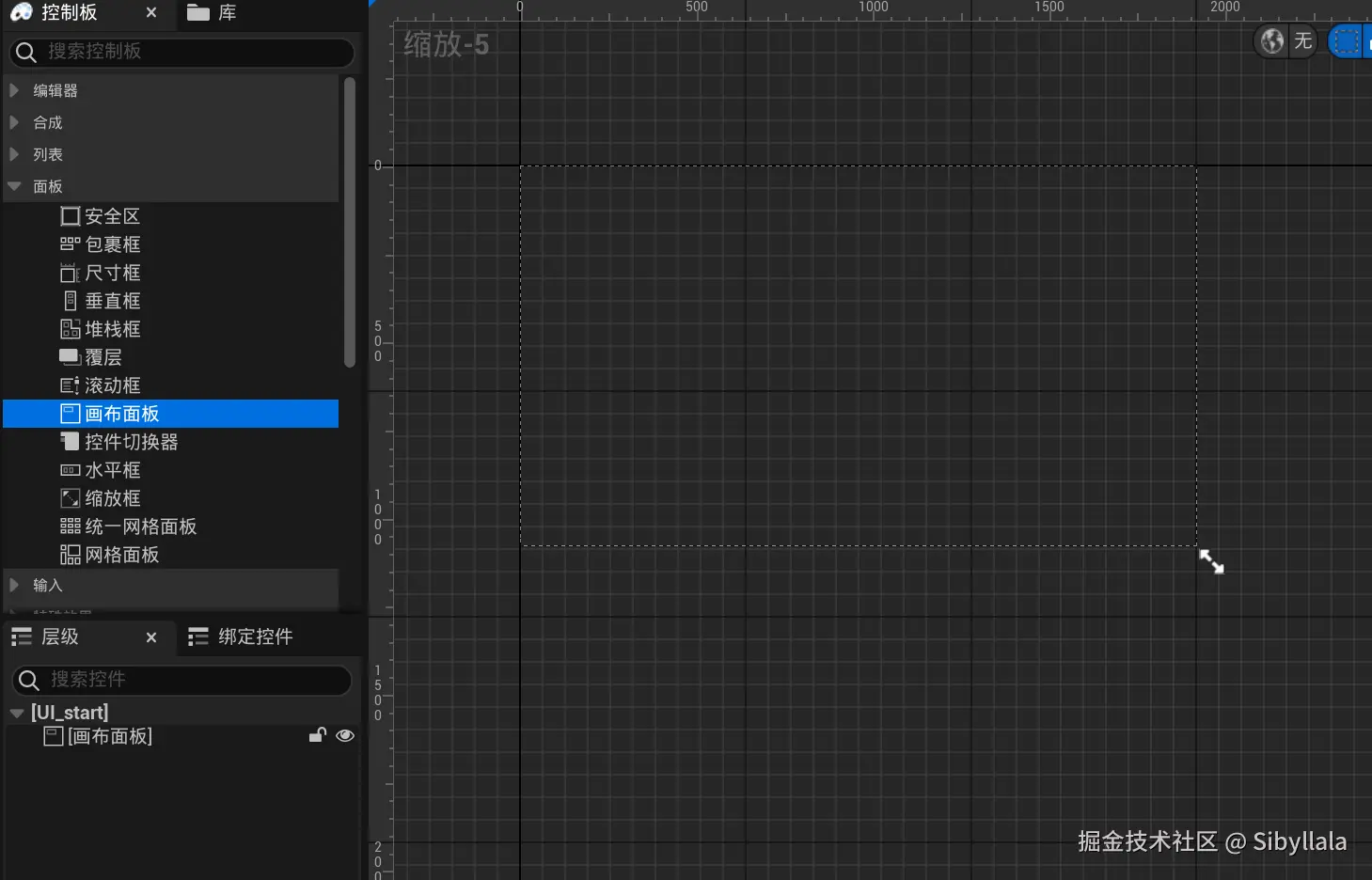The image size is (1372, 880).
Task: Select the 控件切换器 widget switcher icon
Action: [71, 441]
